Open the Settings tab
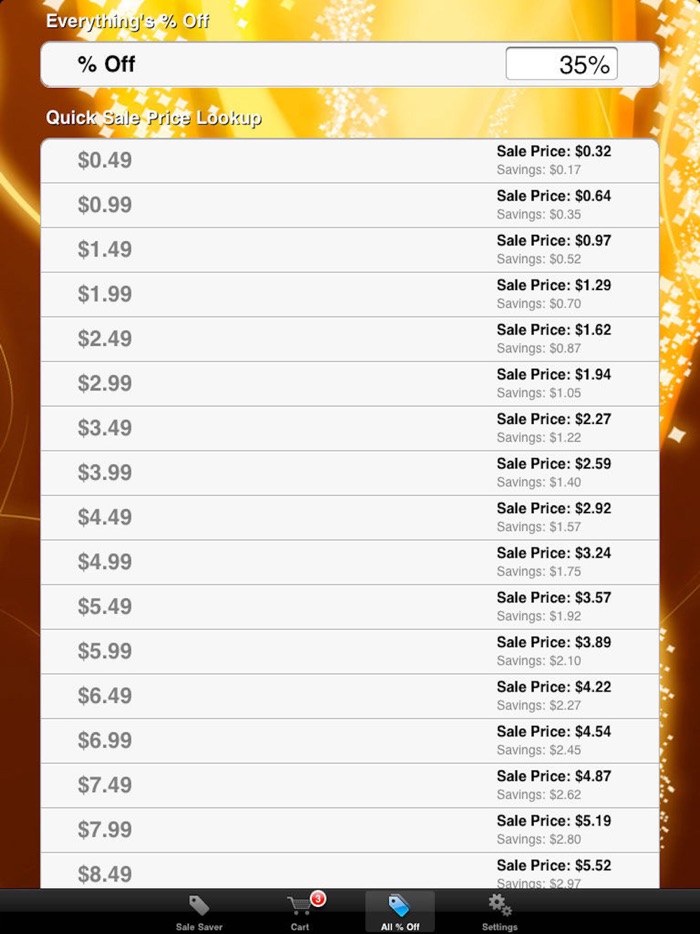This screenshot has height=934, width=700. click(x=499, y=910)
